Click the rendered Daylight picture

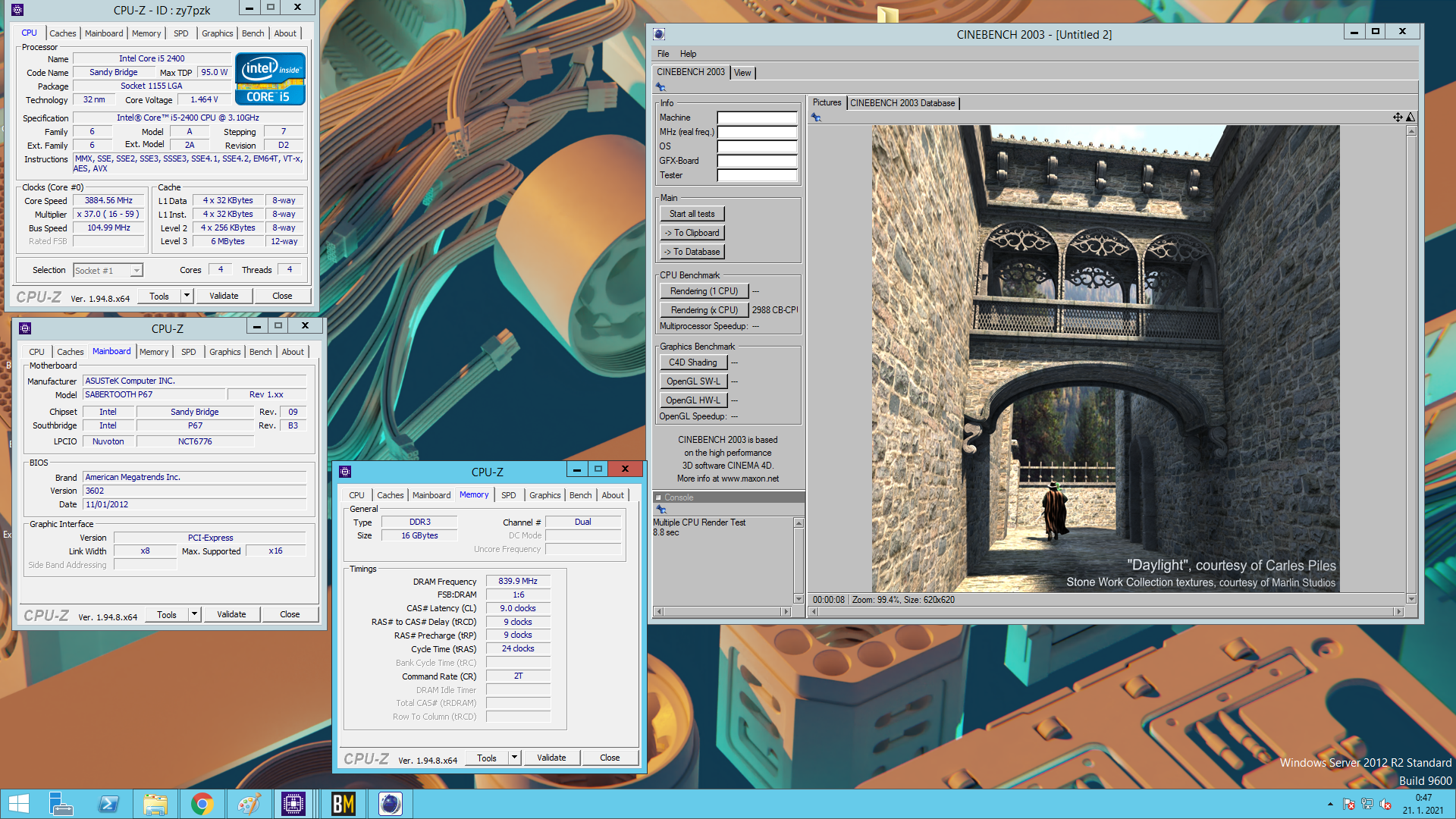click(x=1105, y=358)
